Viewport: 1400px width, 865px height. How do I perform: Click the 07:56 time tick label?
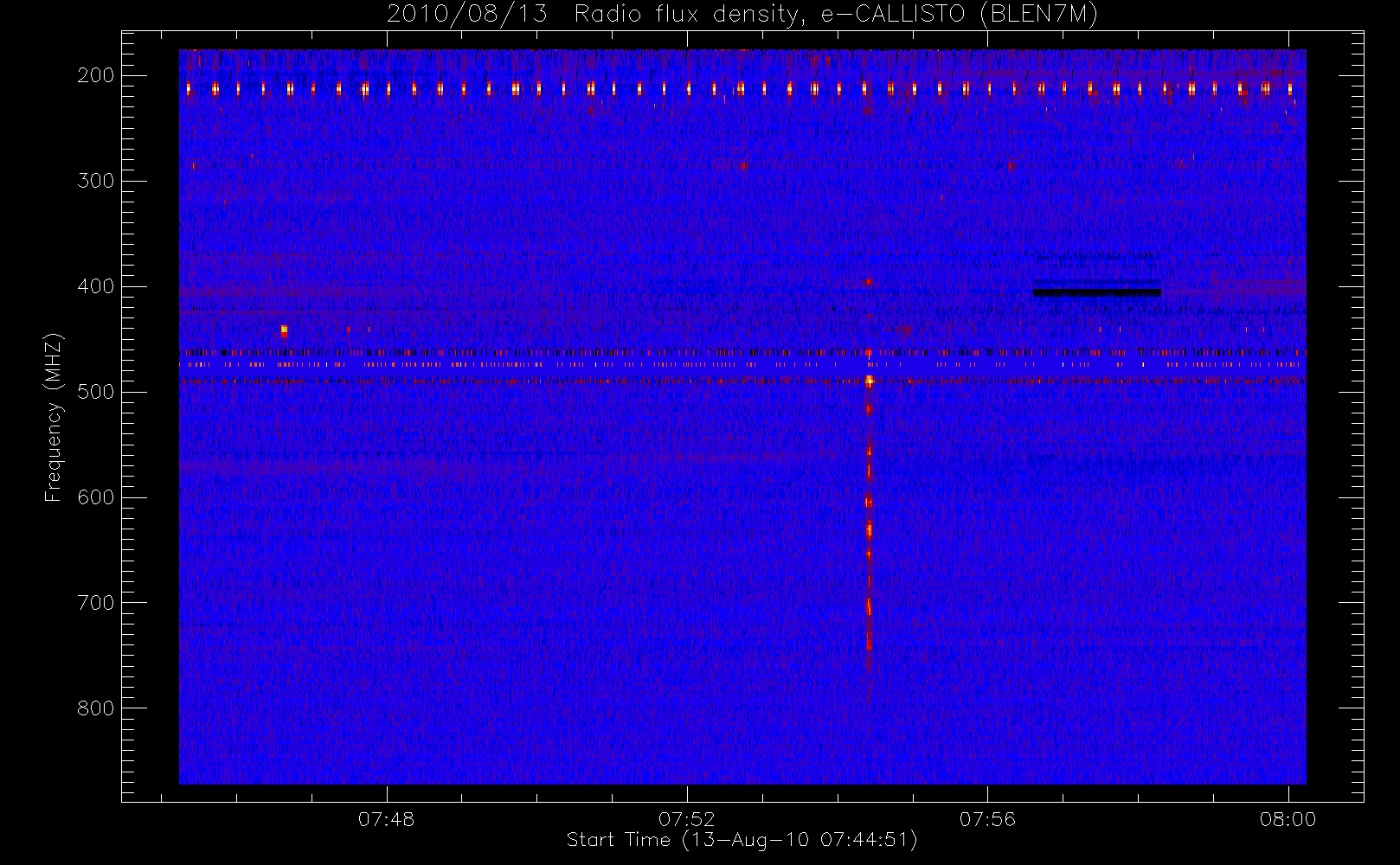[x=987, y=819]
